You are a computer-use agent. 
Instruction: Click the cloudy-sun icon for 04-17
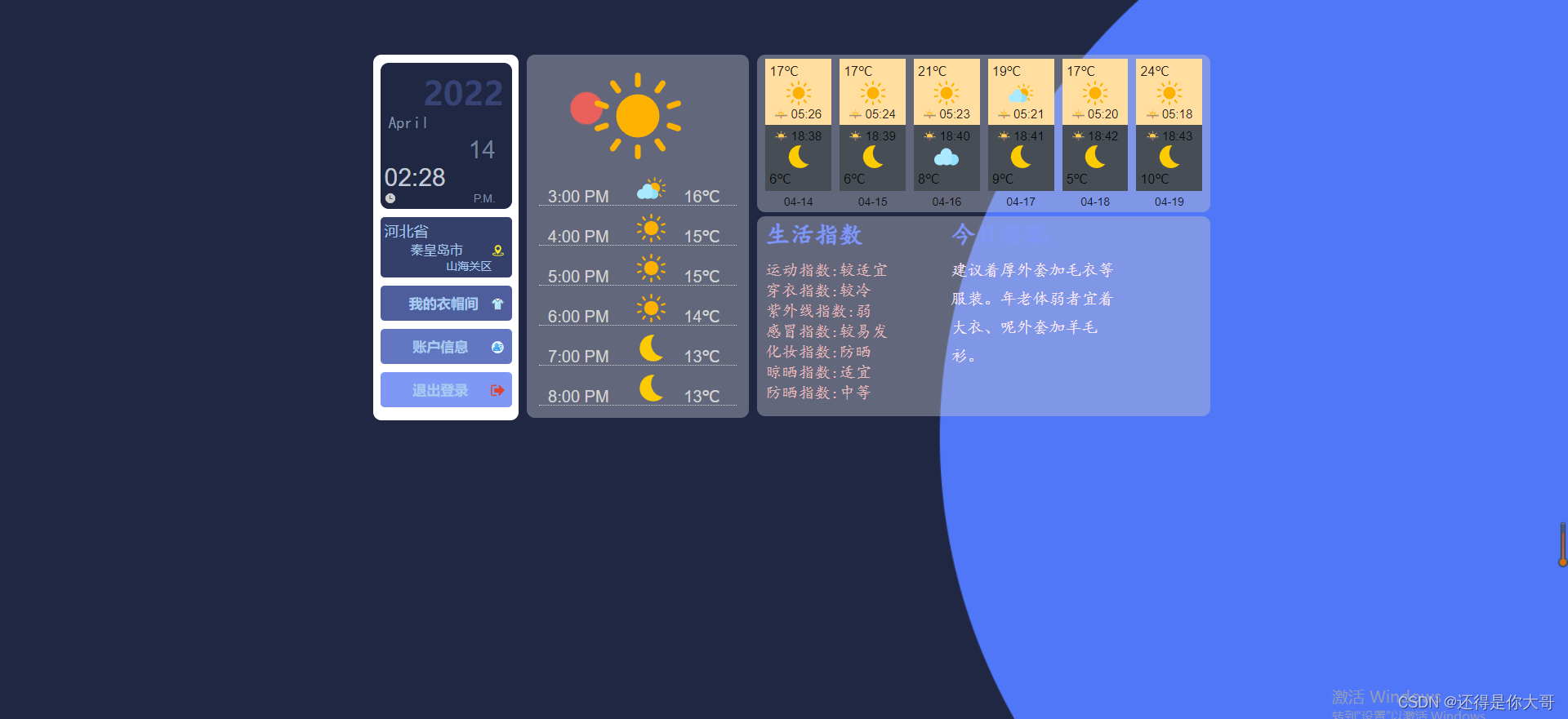pos(1021,94)
